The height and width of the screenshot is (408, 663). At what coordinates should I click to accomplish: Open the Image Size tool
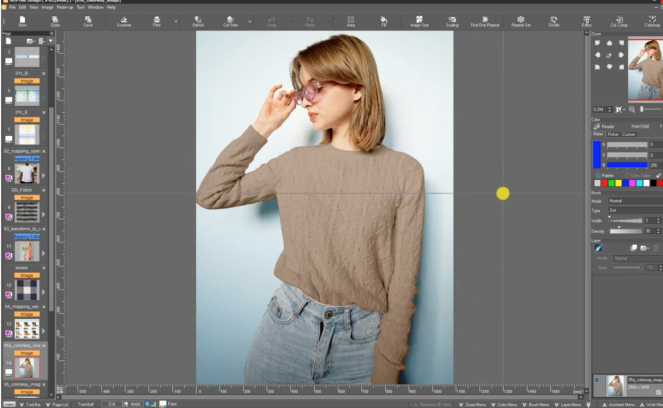point(419,22)
